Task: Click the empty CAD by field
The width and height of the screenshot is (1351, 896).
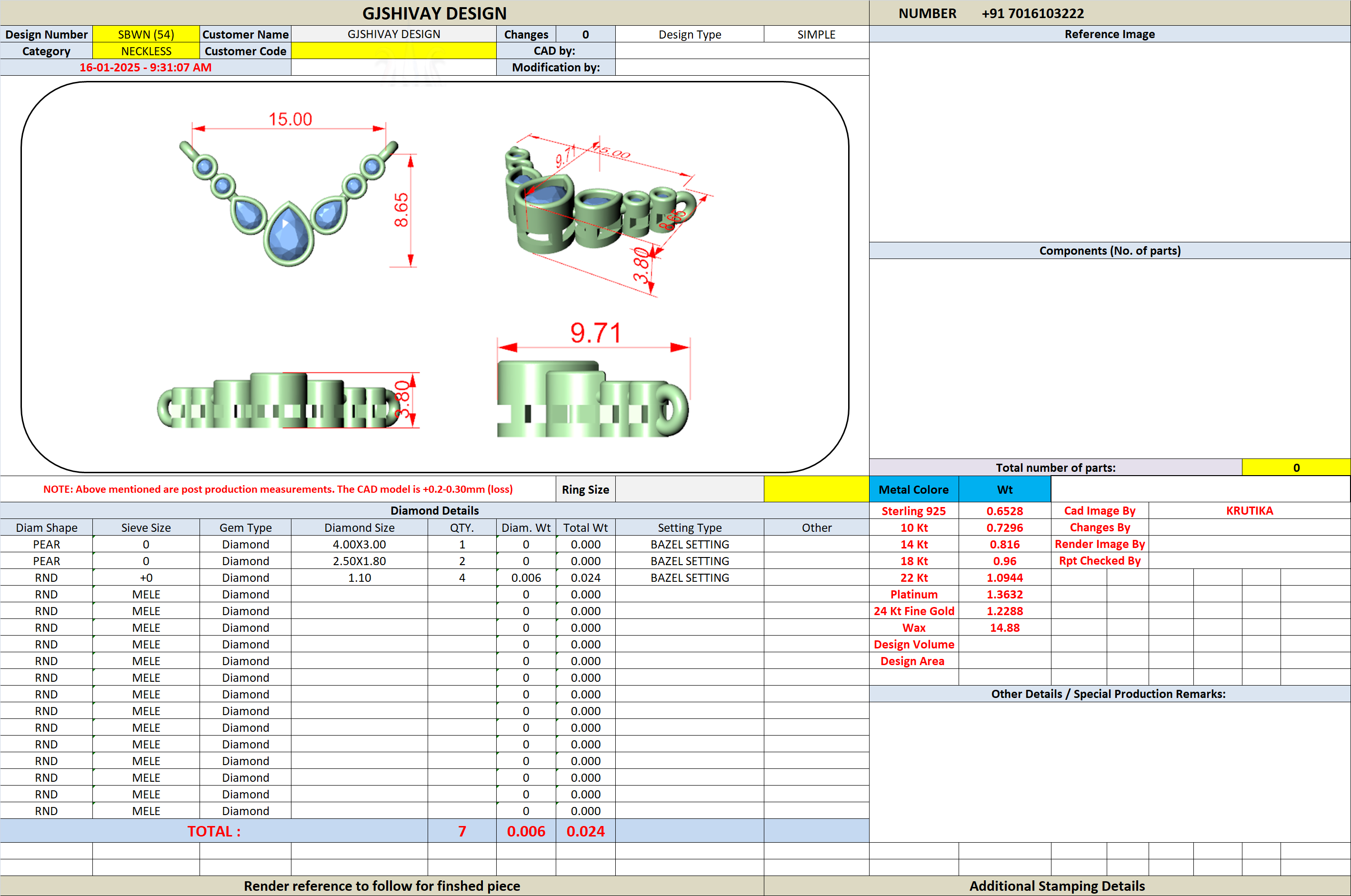Action: click(x=742, y=51)
